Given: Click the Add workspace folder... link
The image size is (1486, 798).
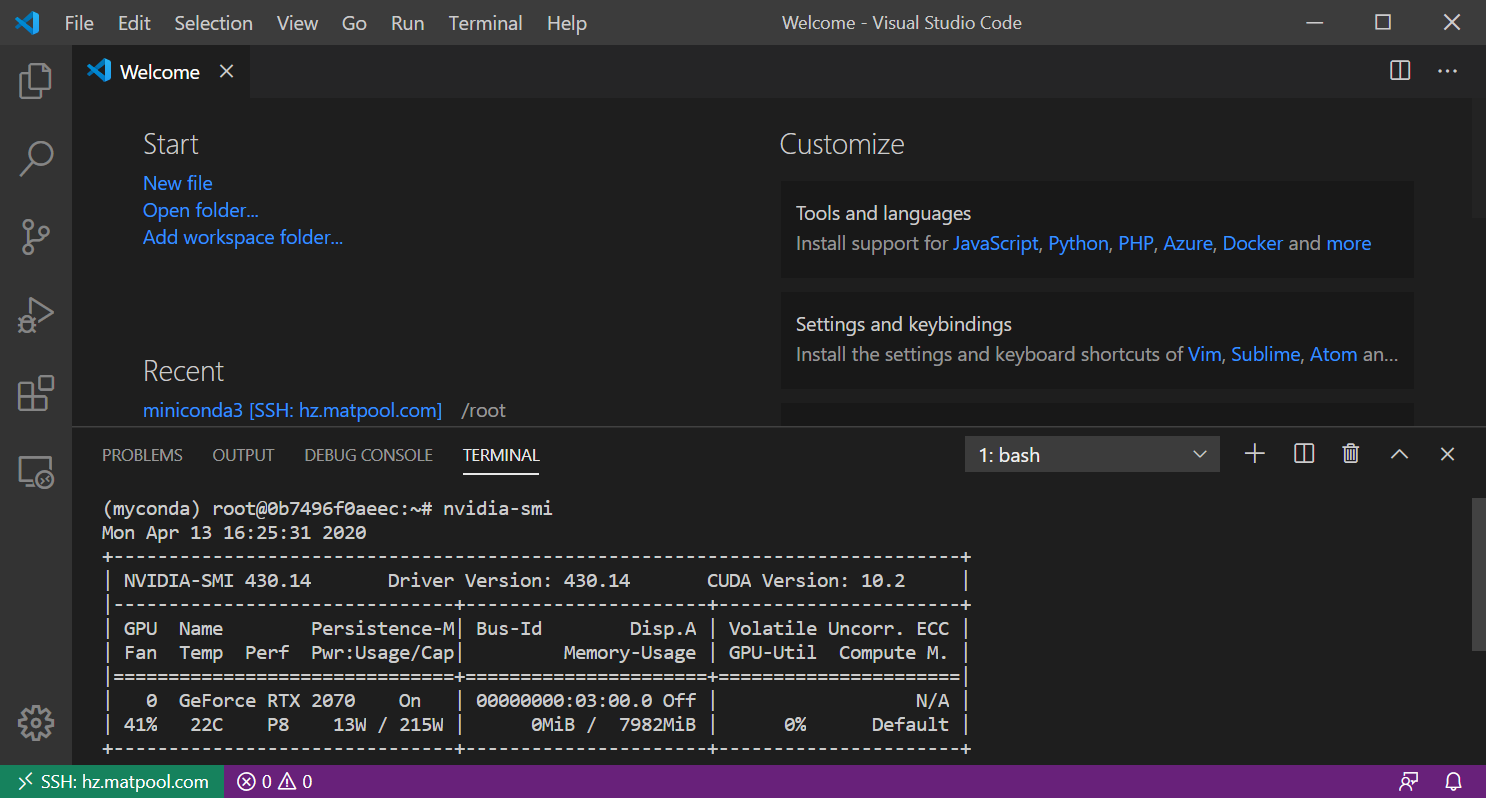Looking at the screenshot, I should 243,237.
